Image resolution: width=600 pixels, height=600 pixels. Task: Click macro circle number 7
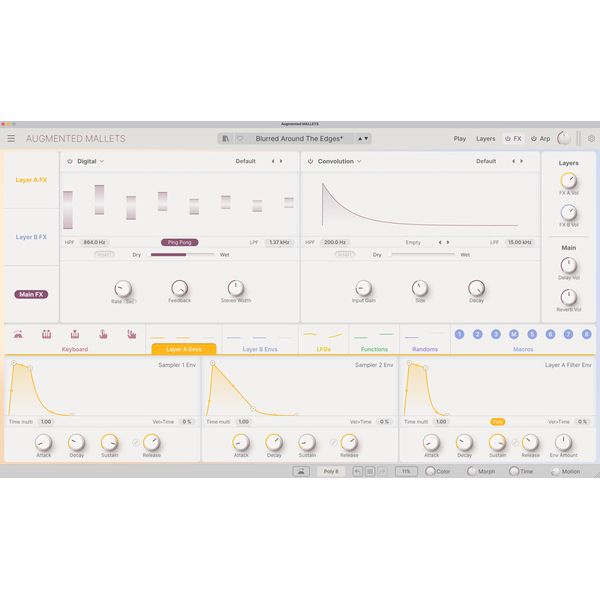pos(568,334)
